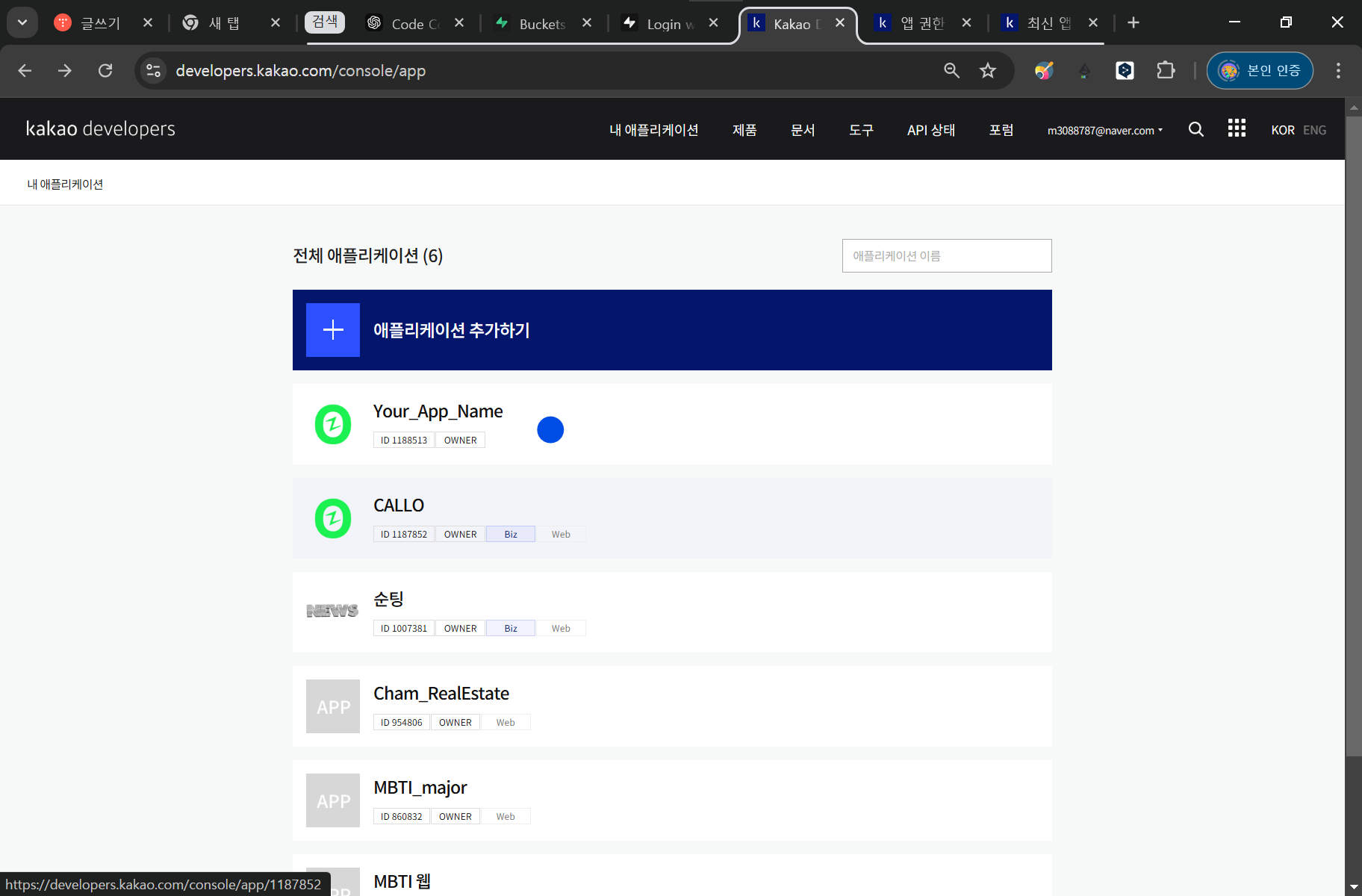The width and height of the screenshot is (1362, 896).
Task: Select KOR language
Action: point(1283,130)
